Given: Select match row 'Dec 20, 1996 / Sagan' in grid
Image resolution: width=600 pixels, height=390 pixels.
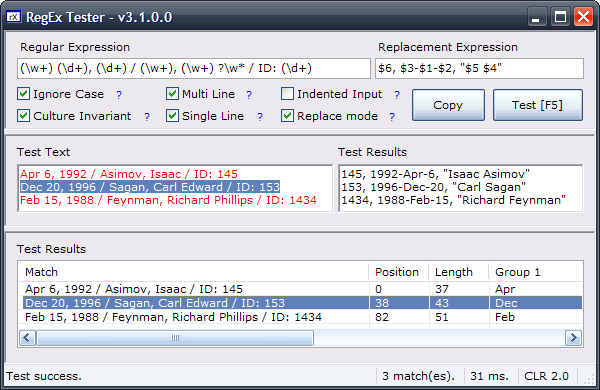Looking at the screenshot, I should pyautogui.click(x=155, y=303).
